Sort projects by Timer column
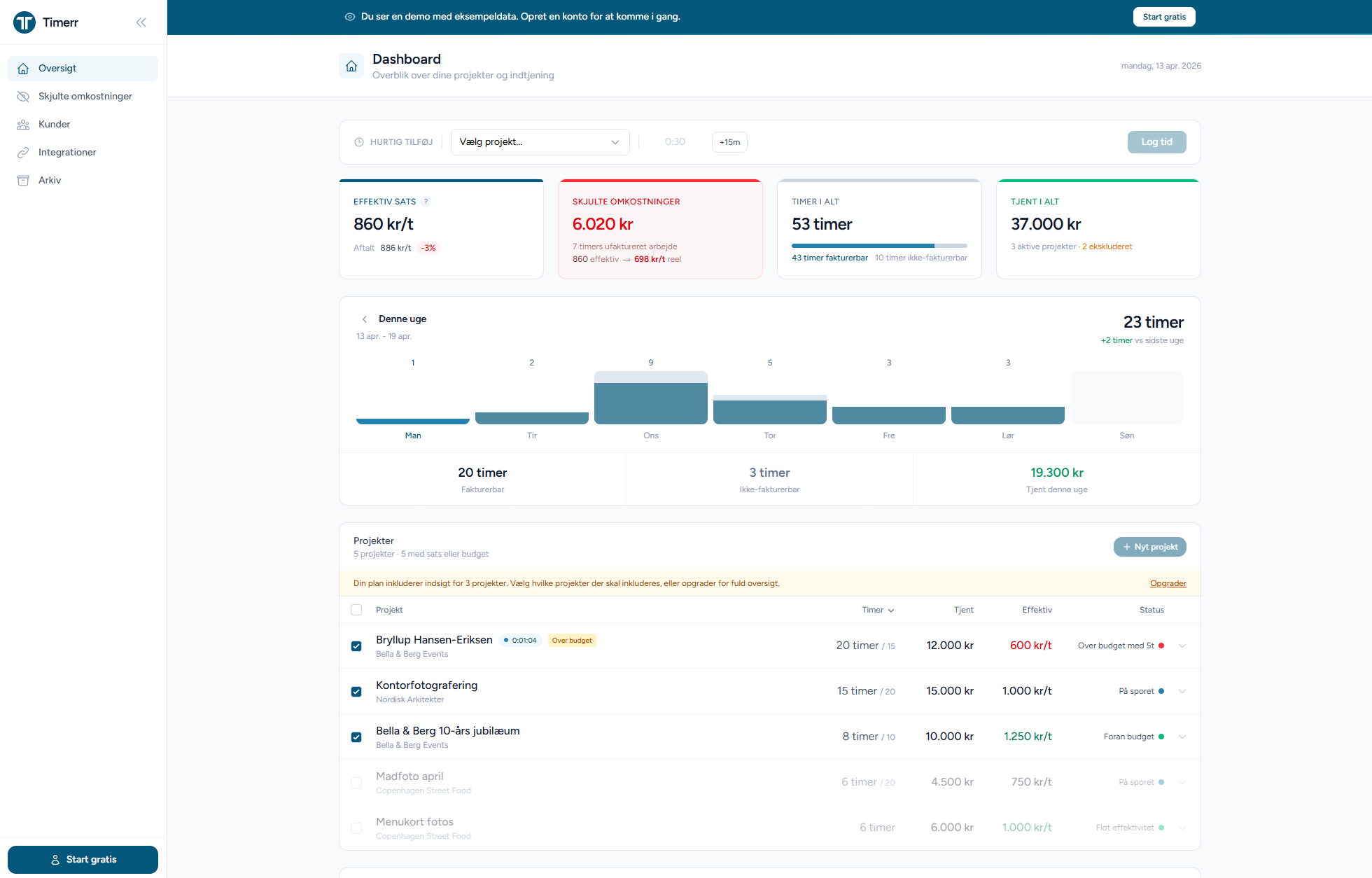The height and width of the screenshot is (878, 1372). [878, 610]
